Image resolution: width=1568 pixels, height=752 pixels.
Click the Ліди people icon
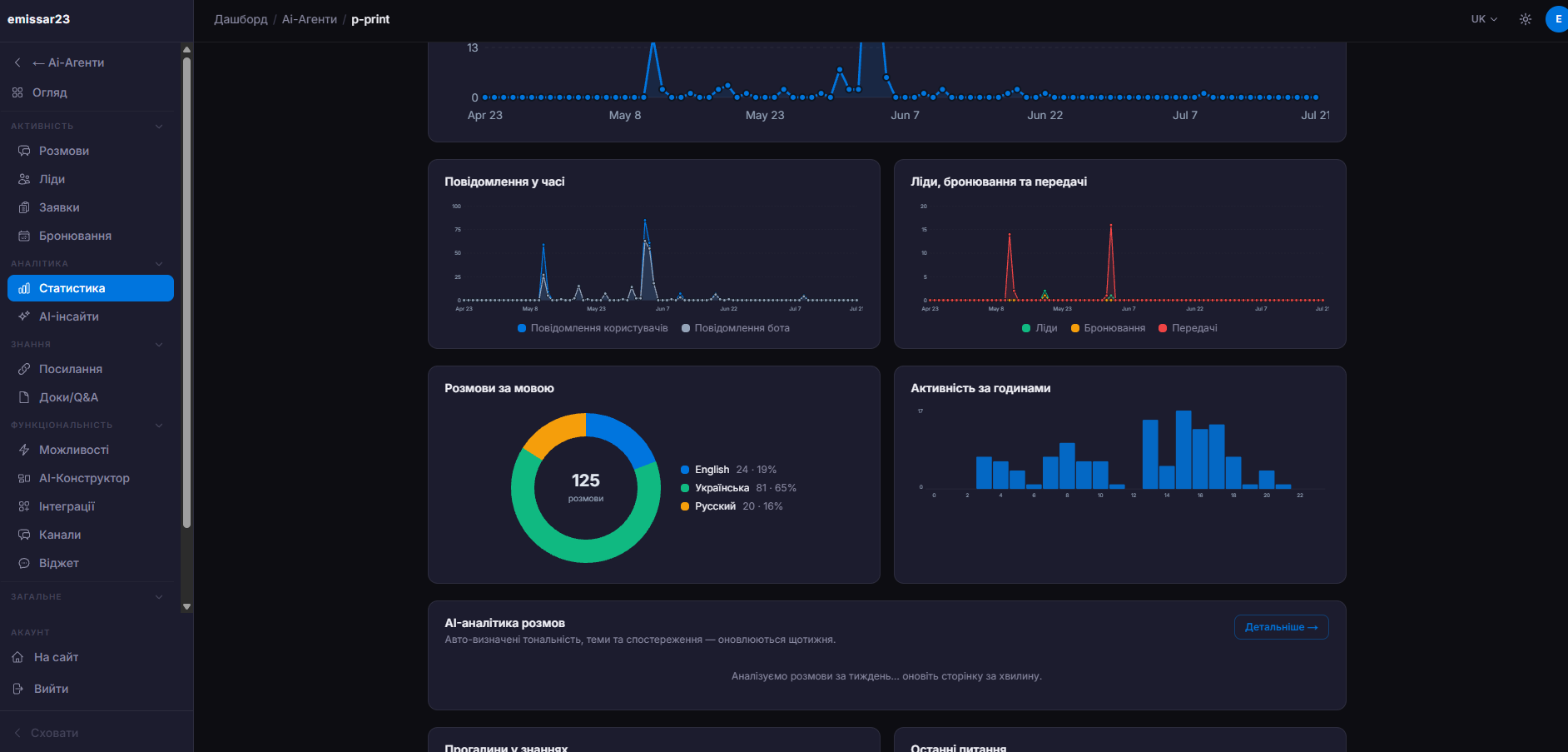point(24,179)
